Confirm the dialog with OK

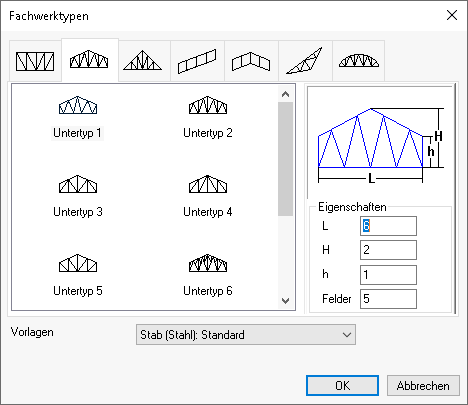(342, 386)
